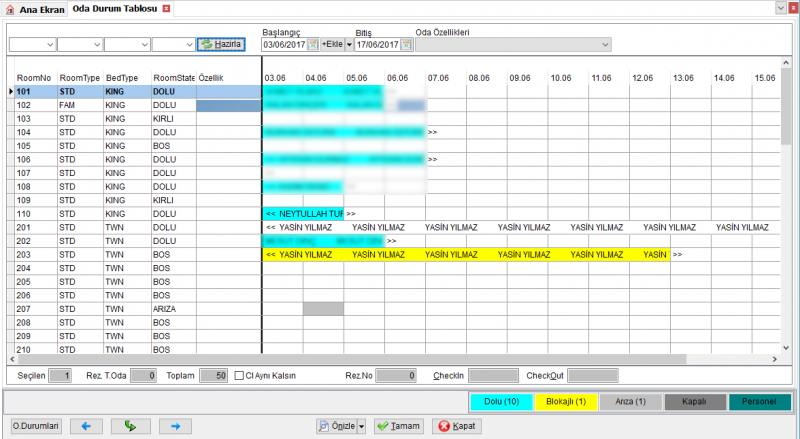Screen dimensions: 800x439
Task: Open the third filter dropdown above BedType
Action: tap(145, 45)
